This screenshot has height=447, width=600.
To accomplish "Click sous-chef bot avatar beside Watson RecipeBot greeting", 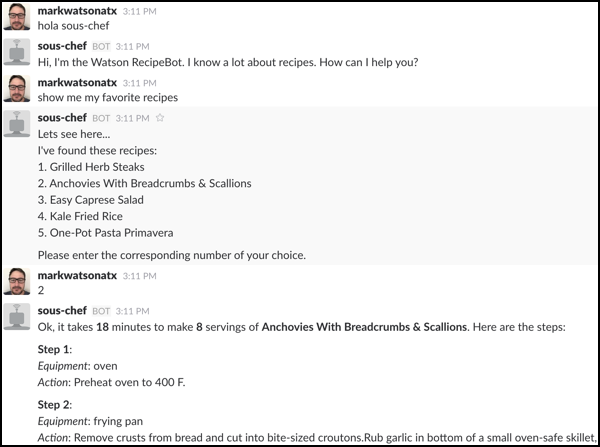I will pyautogui.click(x=17, y=52).
